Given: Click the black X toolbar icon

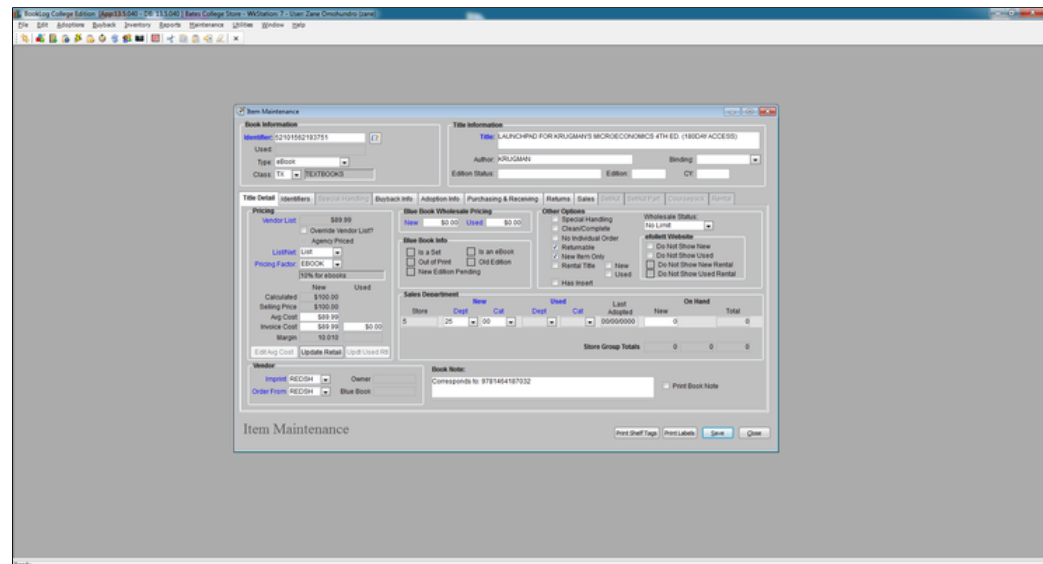Looking at the screenshot, I should 235,39.
